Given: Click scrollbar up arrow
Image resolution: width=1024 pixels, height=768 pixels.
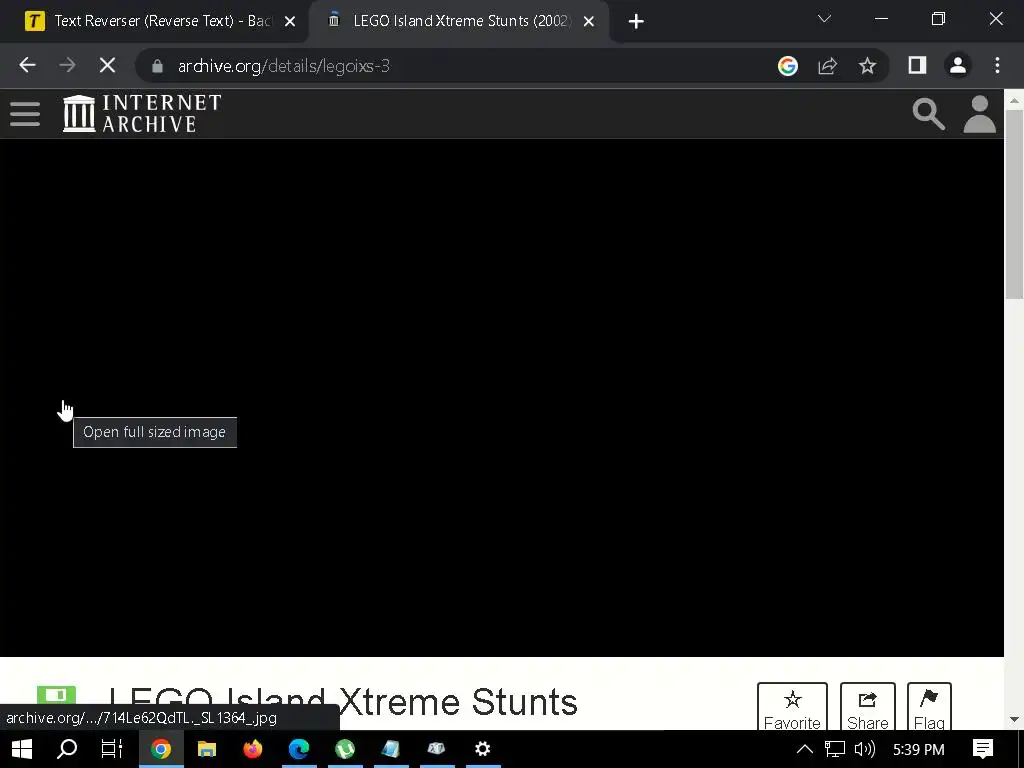Looking at the screenshot, I should [1014, 101].
